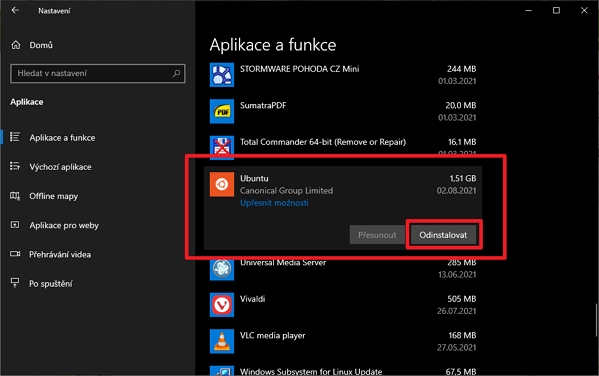Go to Offline mapy section

click(x=53, y=196)
